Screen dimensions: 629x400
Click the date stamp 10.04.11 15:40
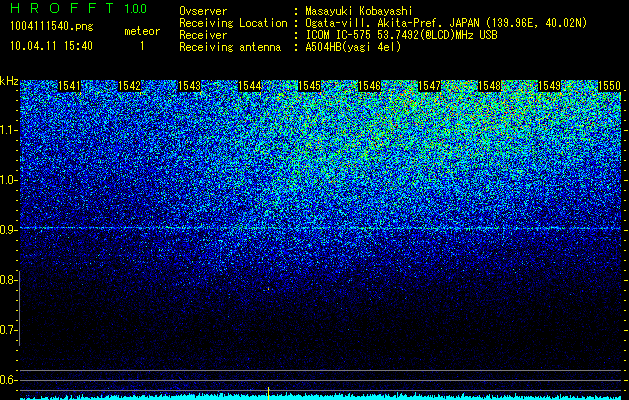point(51,46)
